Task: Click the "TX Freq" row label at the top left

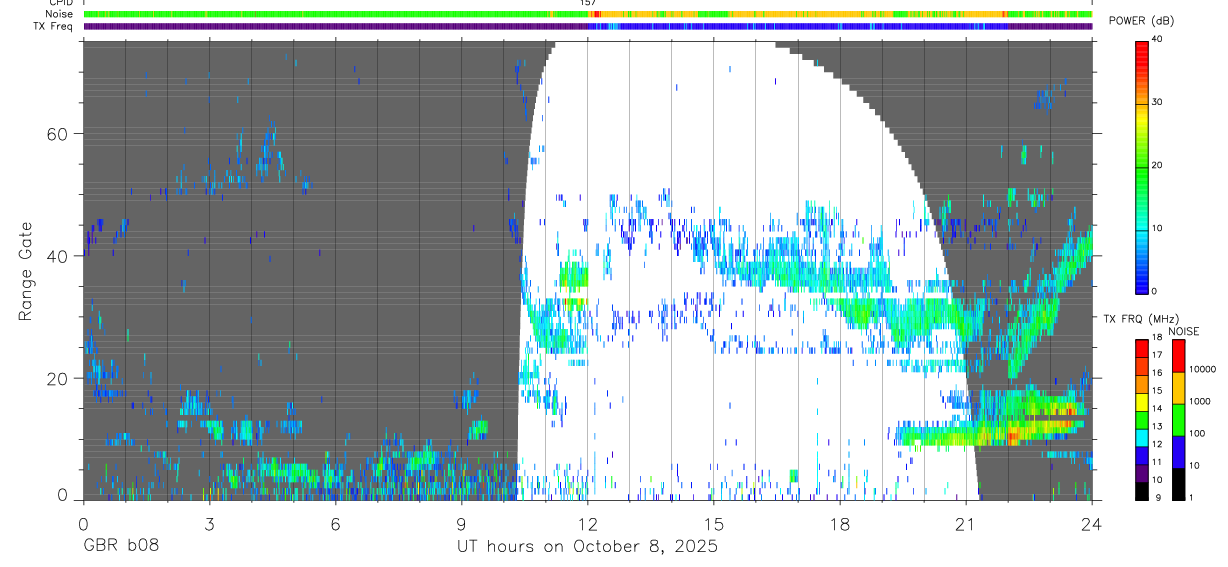Action: click(x=53, y=26)
